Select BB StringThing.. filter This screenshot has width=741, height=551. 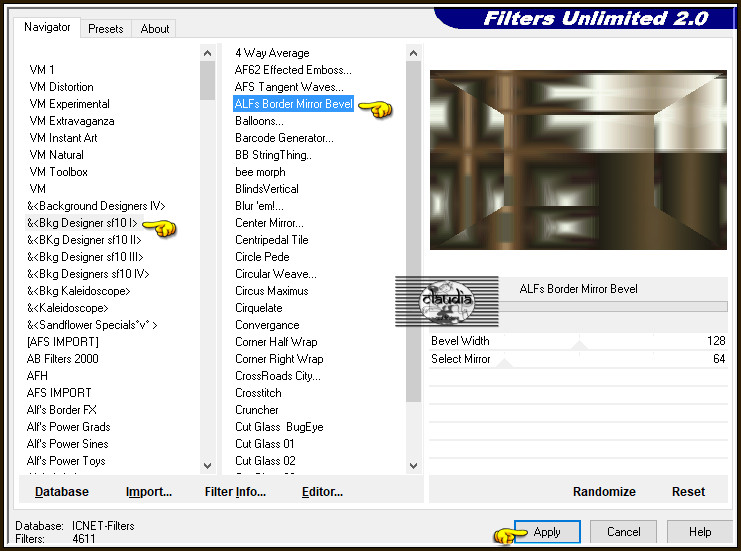point(273,155)
